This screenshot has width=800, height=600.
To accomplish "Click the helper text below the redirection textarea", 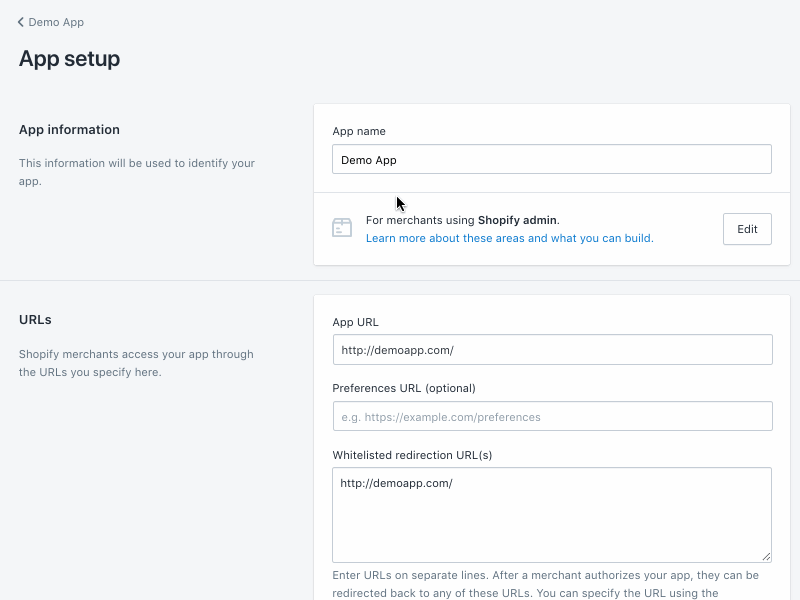I will point(545,584).
